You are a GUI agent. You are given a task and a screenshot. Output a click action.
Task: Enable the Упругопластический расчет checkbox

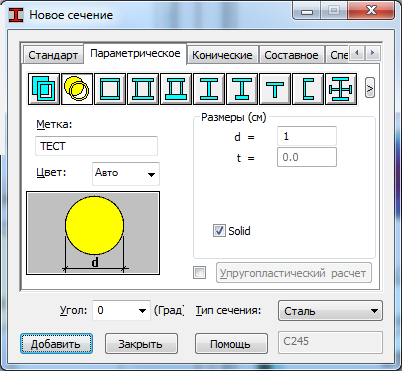199,273
